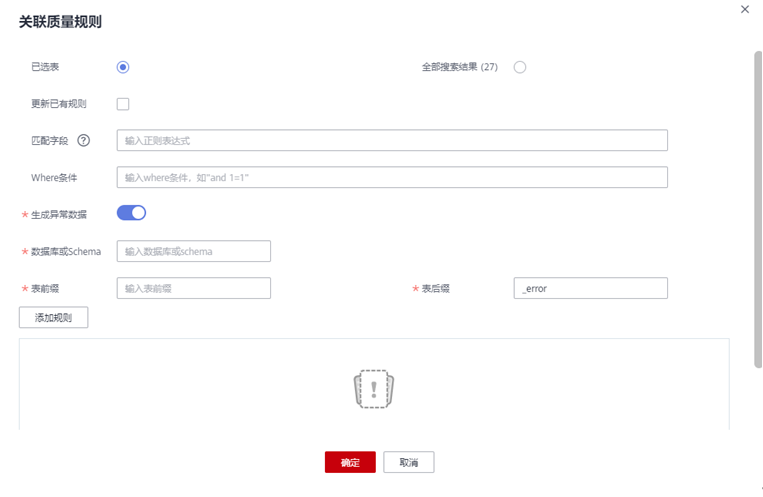
Task: Confirm with the red 确定 button
Action: (350, 462)
